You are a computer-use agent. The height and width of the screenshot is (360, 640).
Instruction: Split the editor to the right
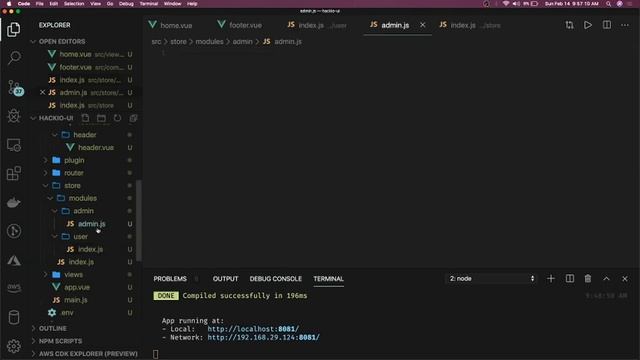tap(607, 25)
